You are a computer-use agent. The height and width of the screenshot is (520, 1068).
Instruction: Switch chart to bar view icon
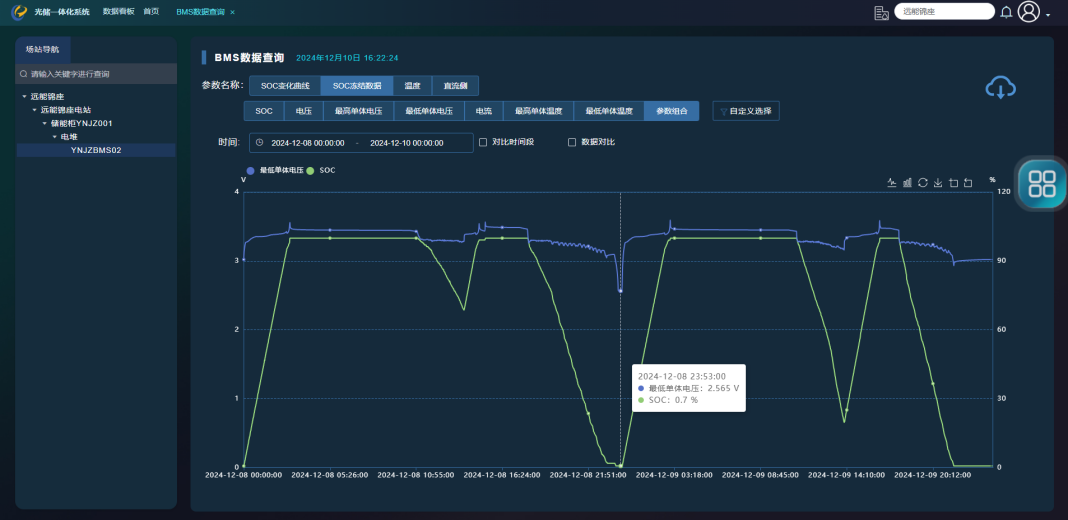pyautogui.click(x=907, y=183)
